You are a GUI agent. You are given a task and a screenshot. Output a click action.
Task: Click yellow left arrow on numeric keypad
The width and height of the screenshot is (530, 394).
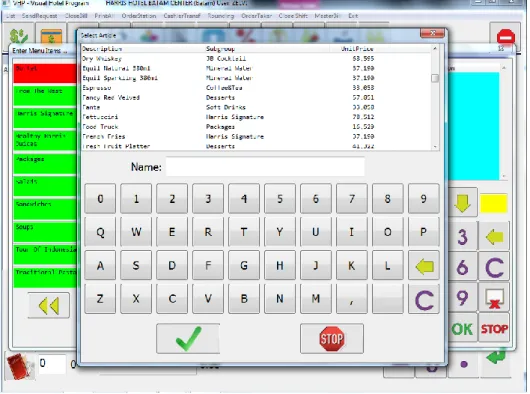pos(494,237)
